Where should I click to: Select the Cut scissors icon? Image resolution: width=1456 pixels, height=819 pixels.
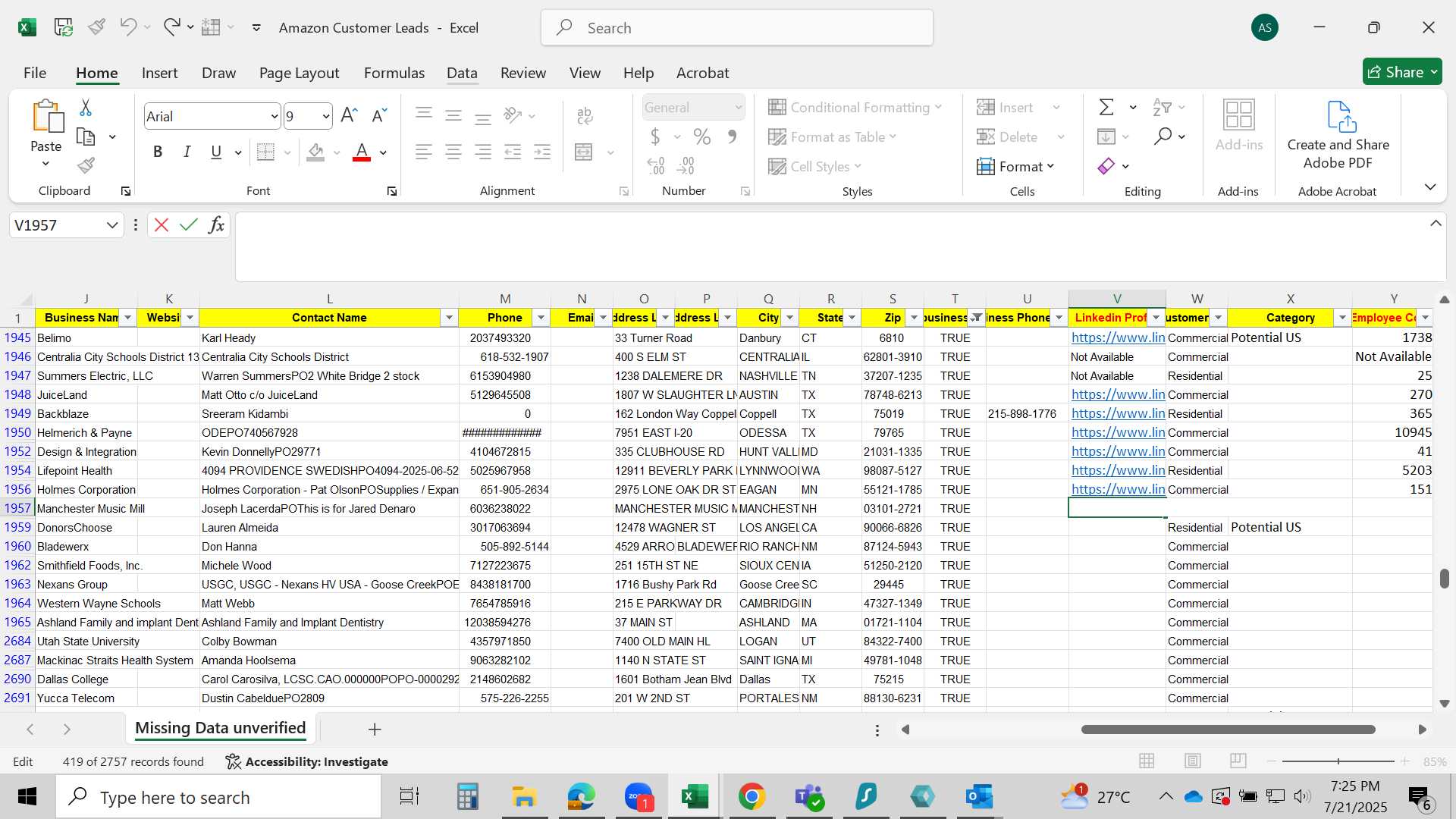click(x=86, y=108)
